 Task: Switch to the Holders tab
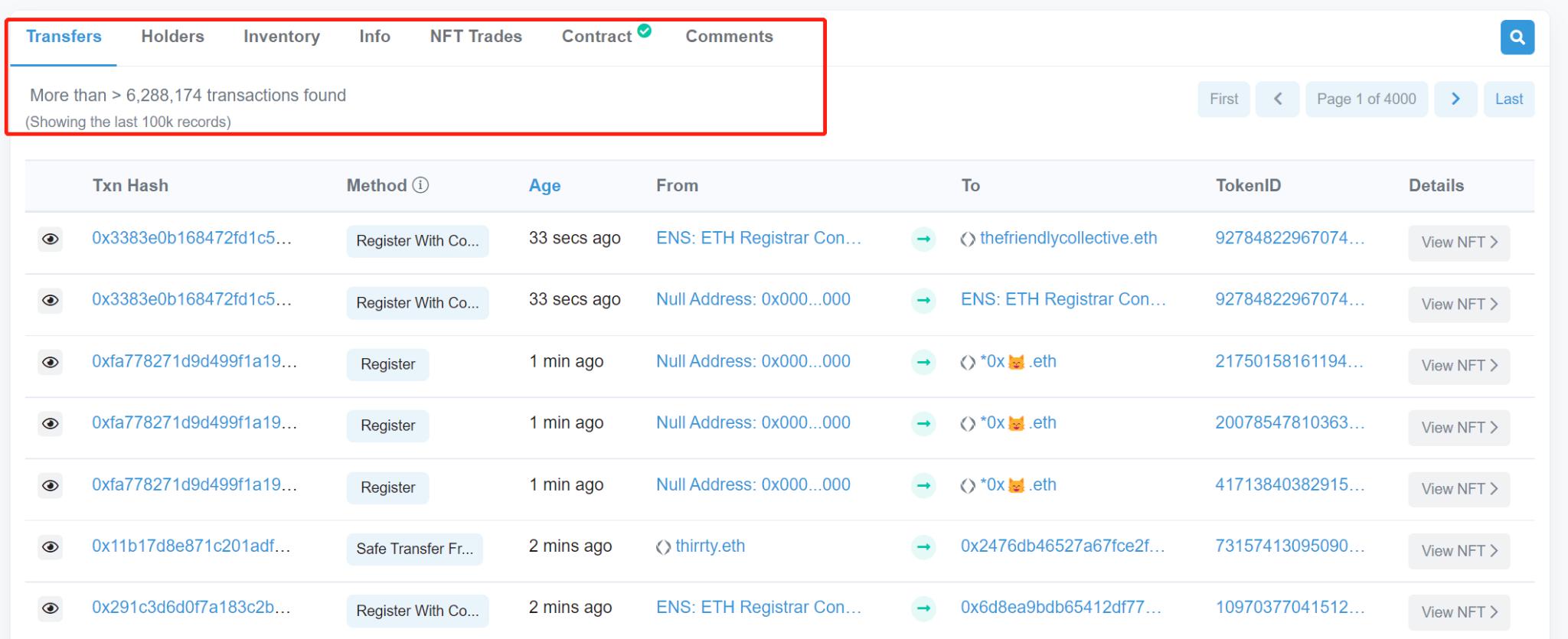172,36
